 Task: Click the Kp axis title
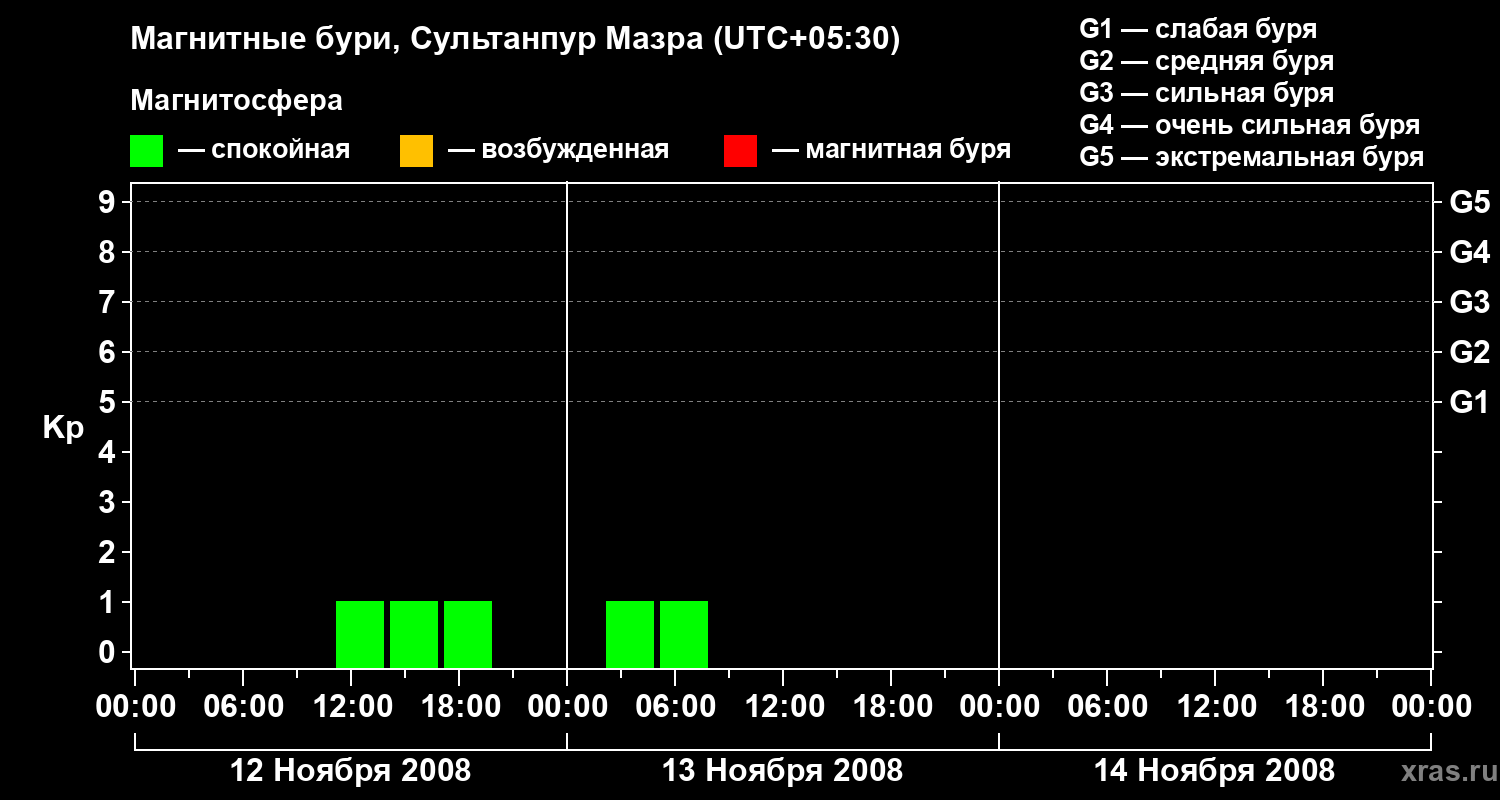pyautogui.click(x=62, y=429)
